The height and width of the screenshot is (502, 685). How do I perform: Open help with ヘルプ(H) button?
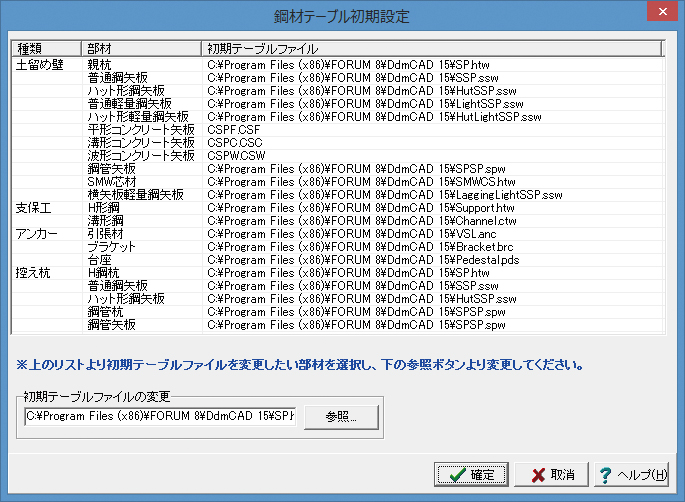coord(632,474)
